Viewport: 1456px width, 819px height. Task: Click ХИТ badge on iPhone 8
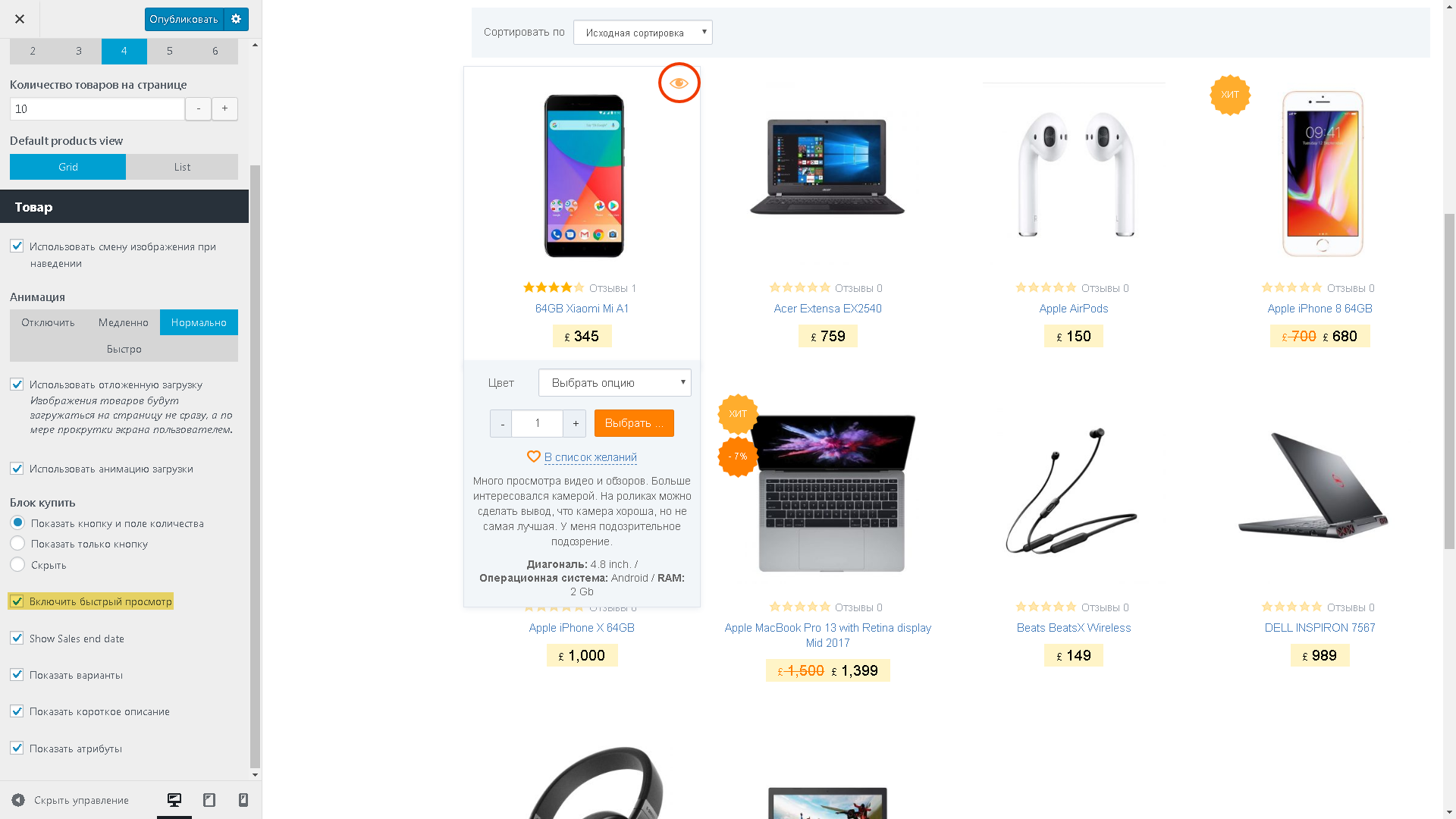1230,95
